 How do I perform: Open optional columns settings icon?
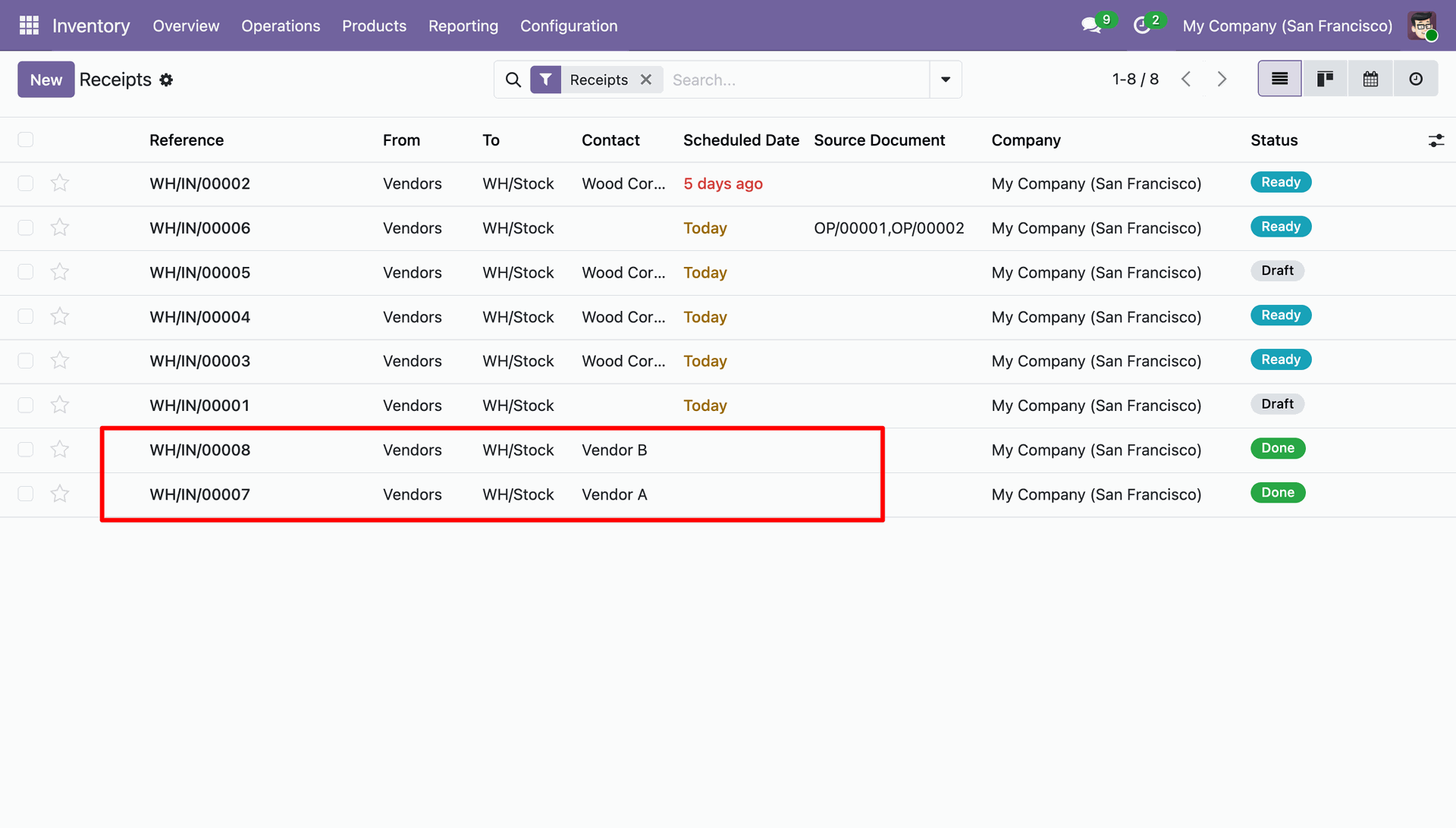click(x=1436, y=140)
